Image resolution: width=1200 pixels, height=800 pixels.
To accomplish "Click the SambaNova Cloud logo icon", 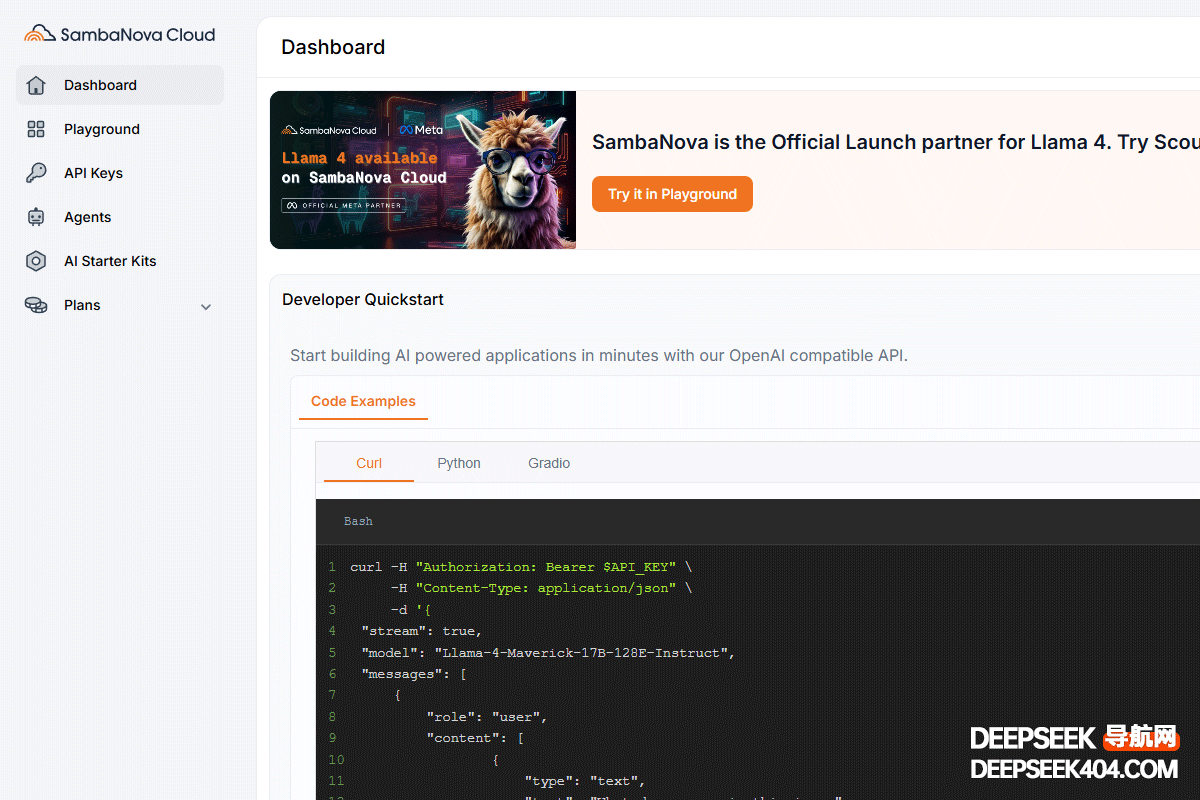I will (x=39, y=34).
